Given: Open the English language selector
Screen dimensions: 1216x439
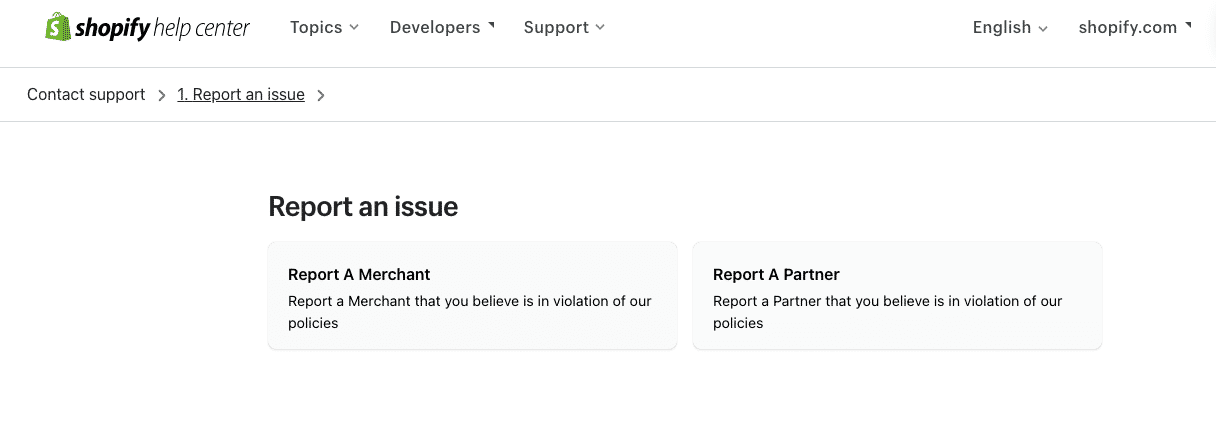Looking at the screenshot, I should pos(1010,28).
